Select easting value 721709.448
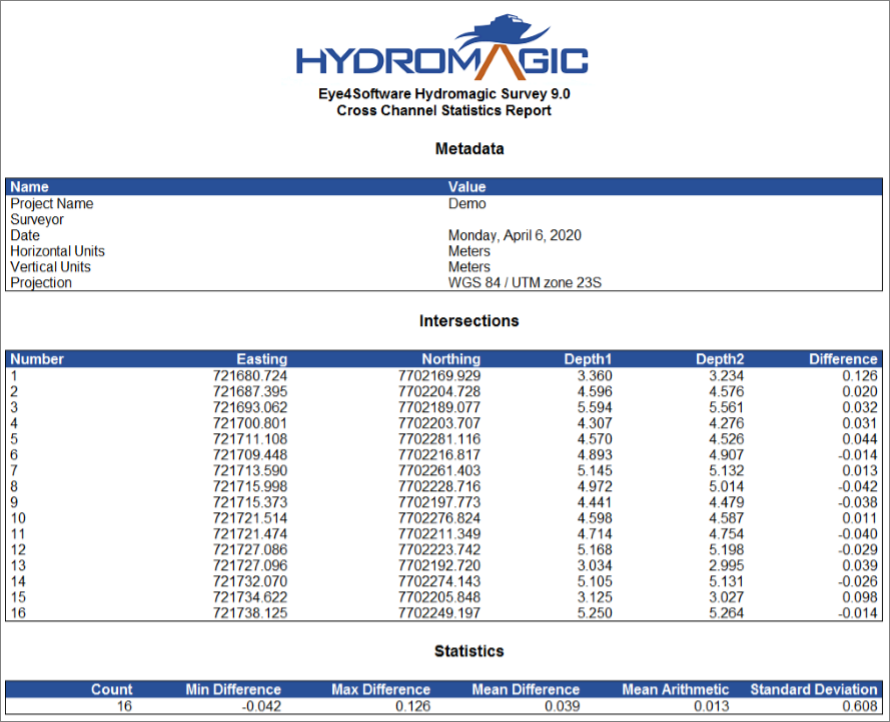Viewport: 890px width, 722px height. [x=250, y=455]
